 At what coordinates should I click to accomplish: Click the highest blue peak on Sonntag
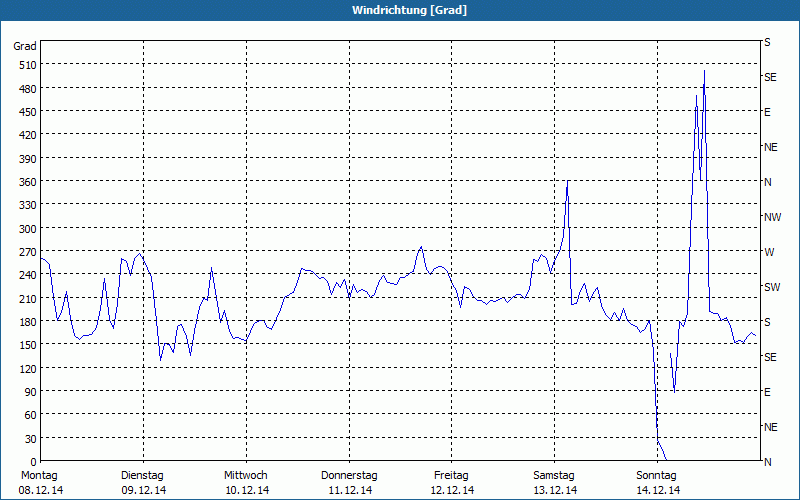pyautogui.click(x=704, y=71)
